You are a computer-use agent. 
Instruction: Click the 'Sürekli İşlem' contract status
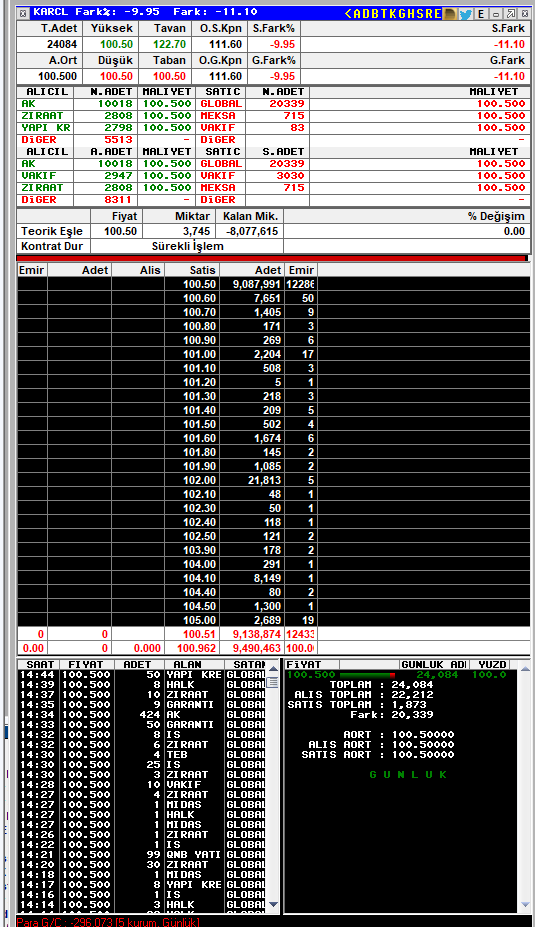(x=187, y=246)
